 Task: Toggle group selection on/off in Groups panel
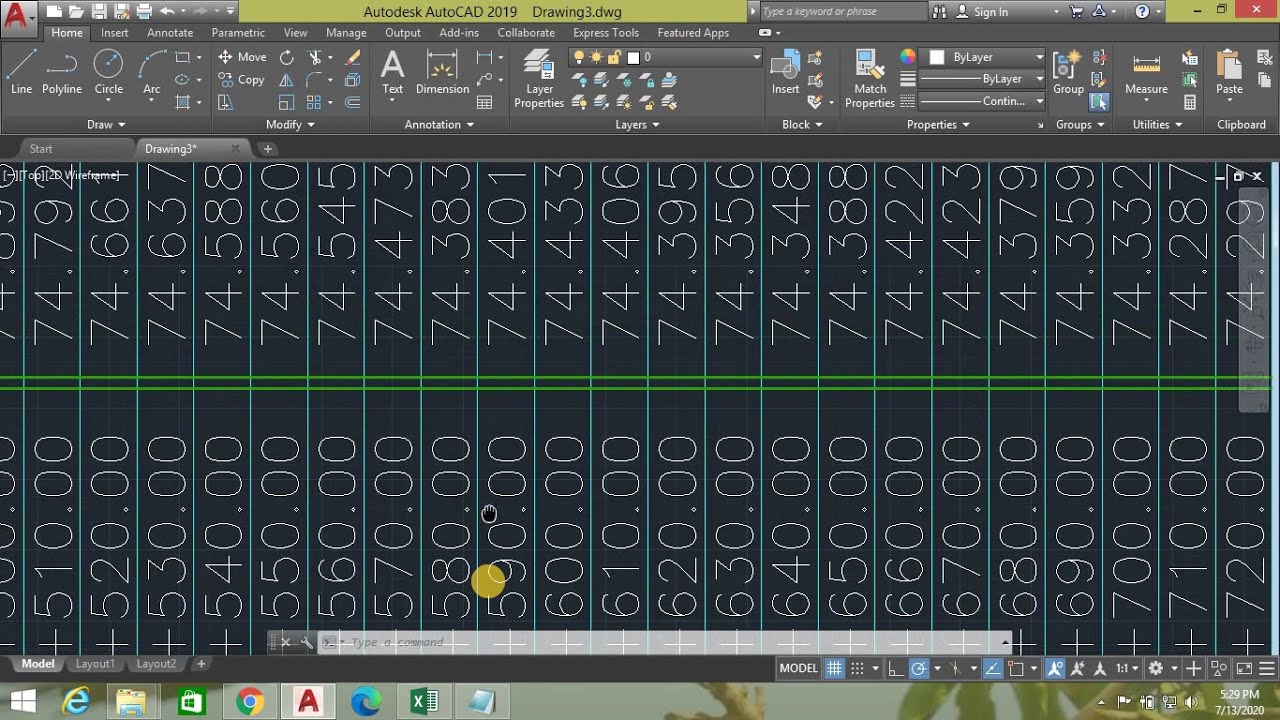click(1099, 102)
